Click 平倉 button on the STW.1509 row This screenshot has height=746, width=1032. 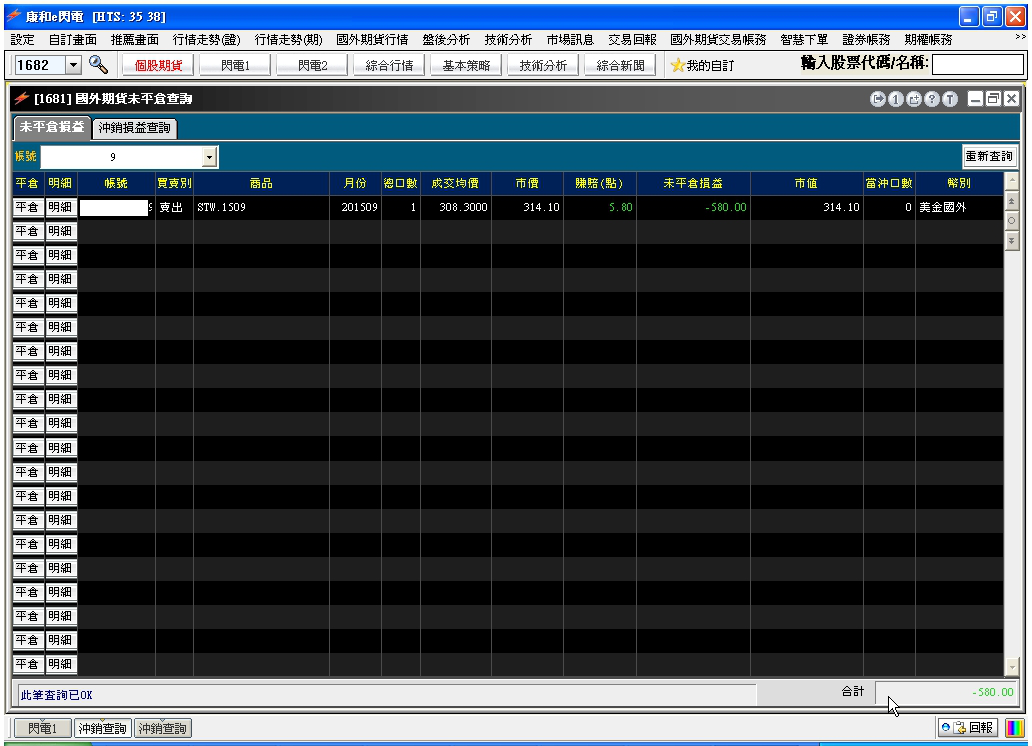(28, 207)
